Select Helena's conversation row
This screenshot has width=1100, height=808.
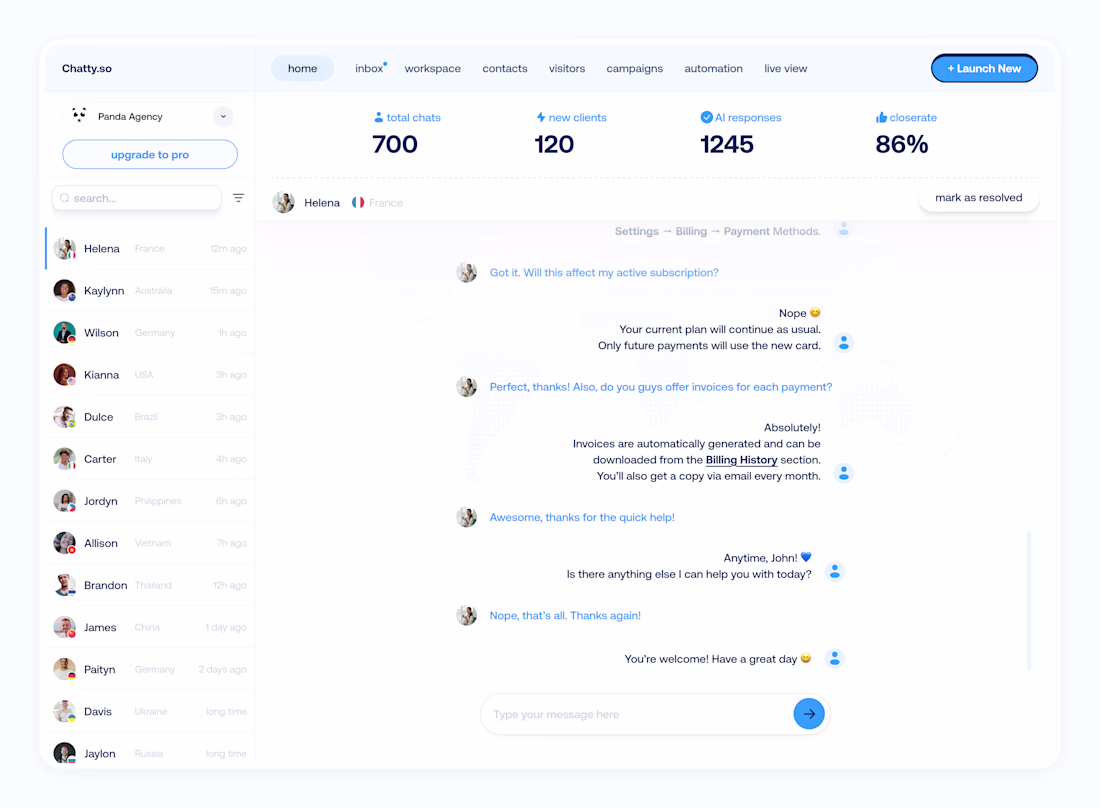149,248
